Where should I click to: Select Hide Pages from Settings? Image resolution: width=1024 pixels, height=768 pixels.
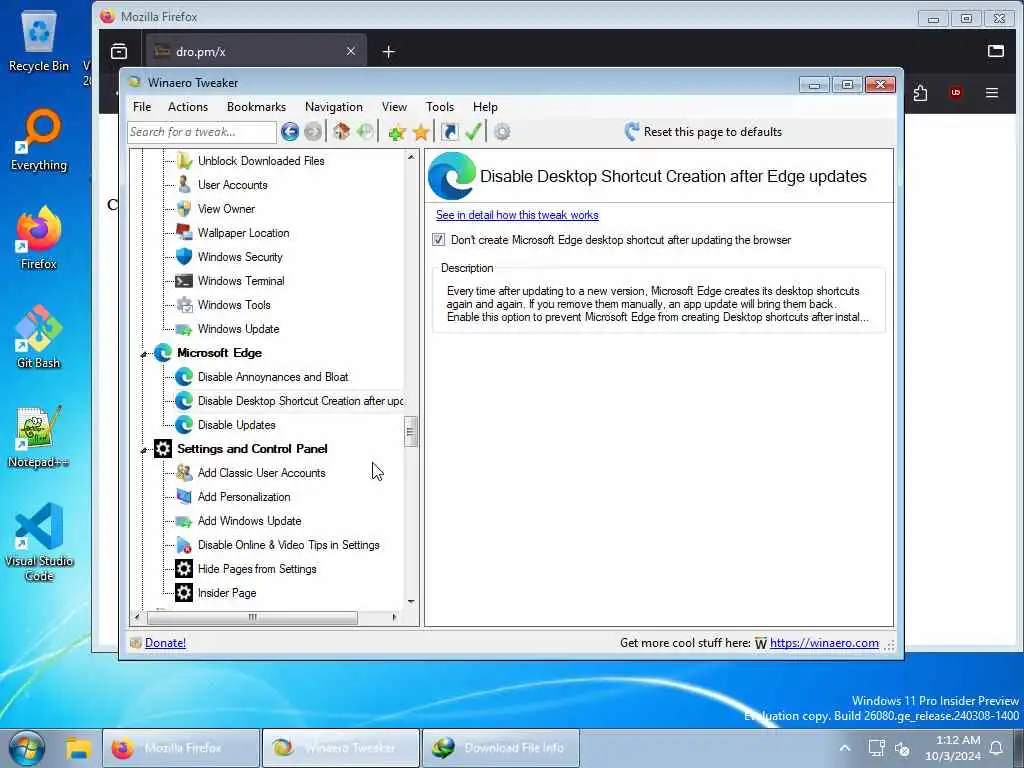coord(257,569)
